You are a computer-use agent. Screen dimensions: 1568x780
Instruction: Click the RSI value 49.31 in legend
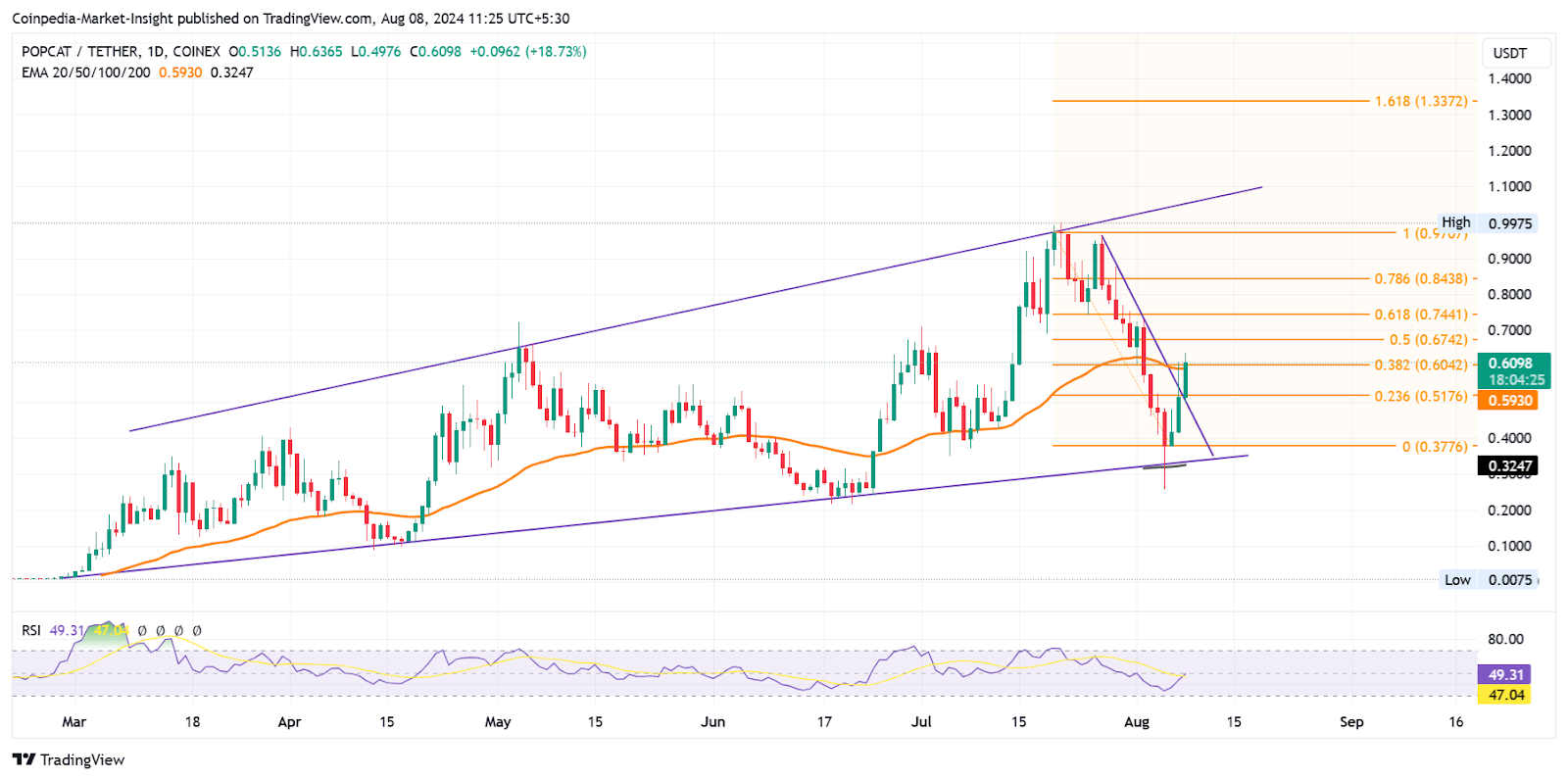(x=67, y=630)
